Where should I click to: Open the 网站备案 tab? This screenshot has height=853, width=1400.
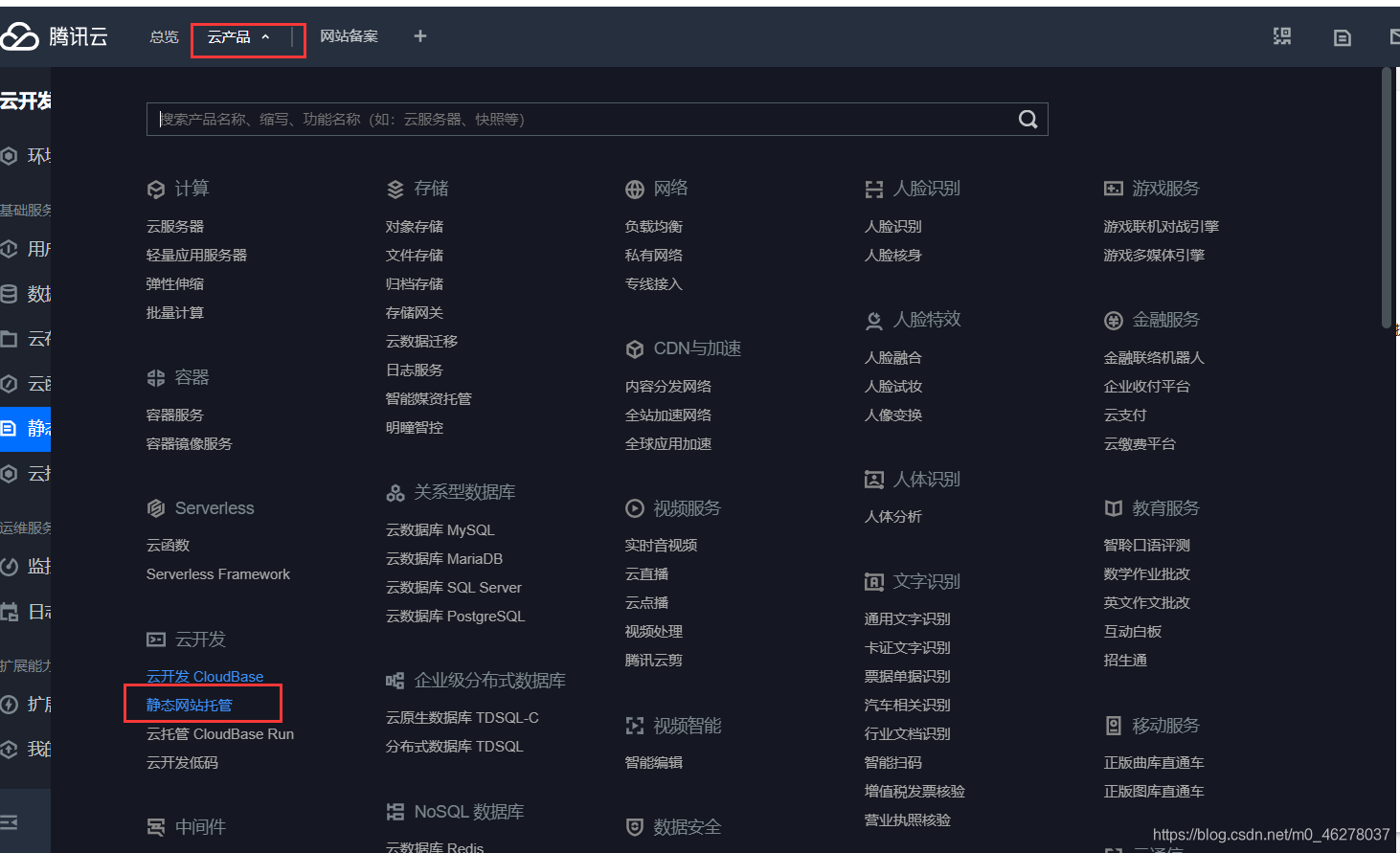349,36
